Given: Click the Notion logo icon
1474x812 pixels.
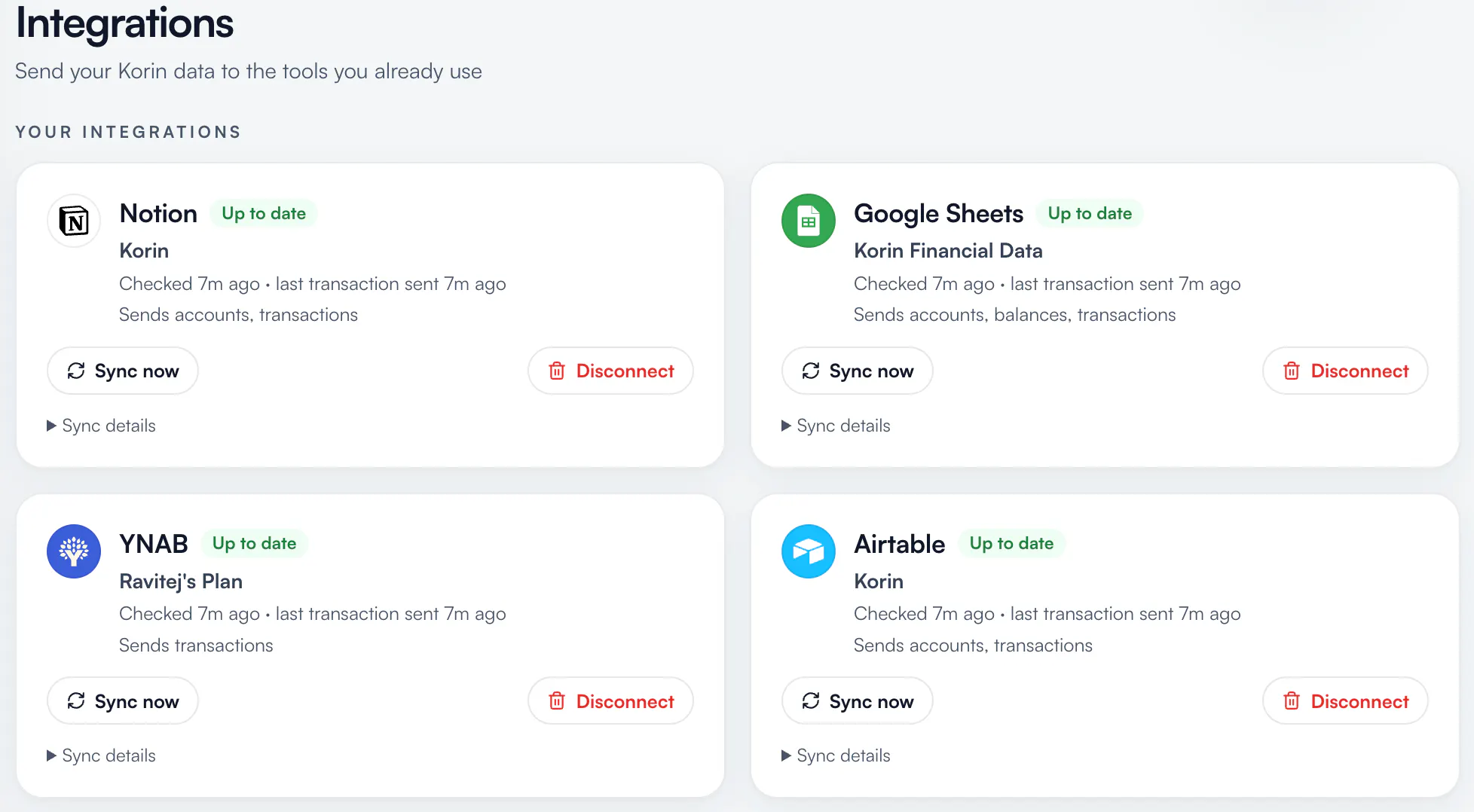Looking at the screenshot, I should pyautogui.click(x=74, y=221).
